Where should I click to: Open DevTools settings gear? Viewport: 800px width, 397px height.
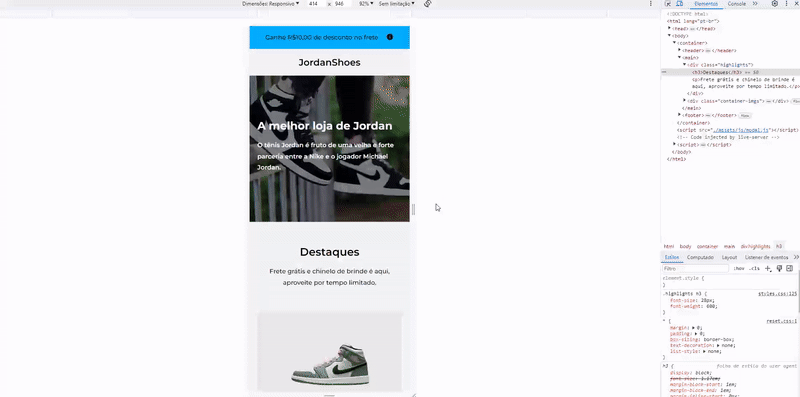coord(774,4)
